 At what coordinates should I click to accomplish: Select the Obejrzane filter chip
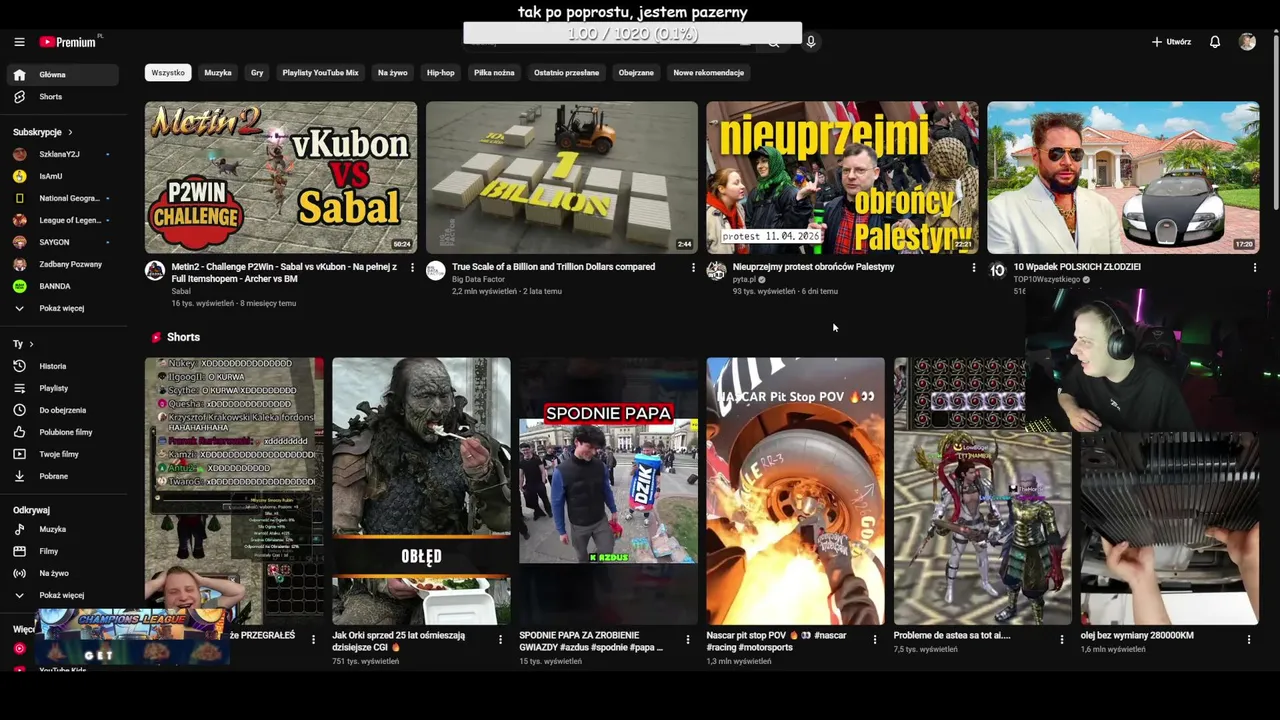tap(636, 72)
